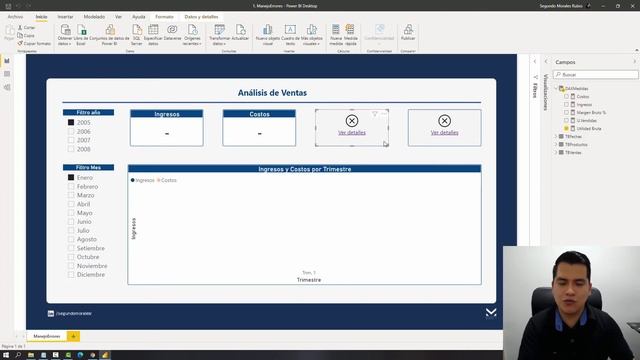The width and height of the screenshot is (640, 360).
Task: Check the Costos field checkbox
Action: pos(566,96)
